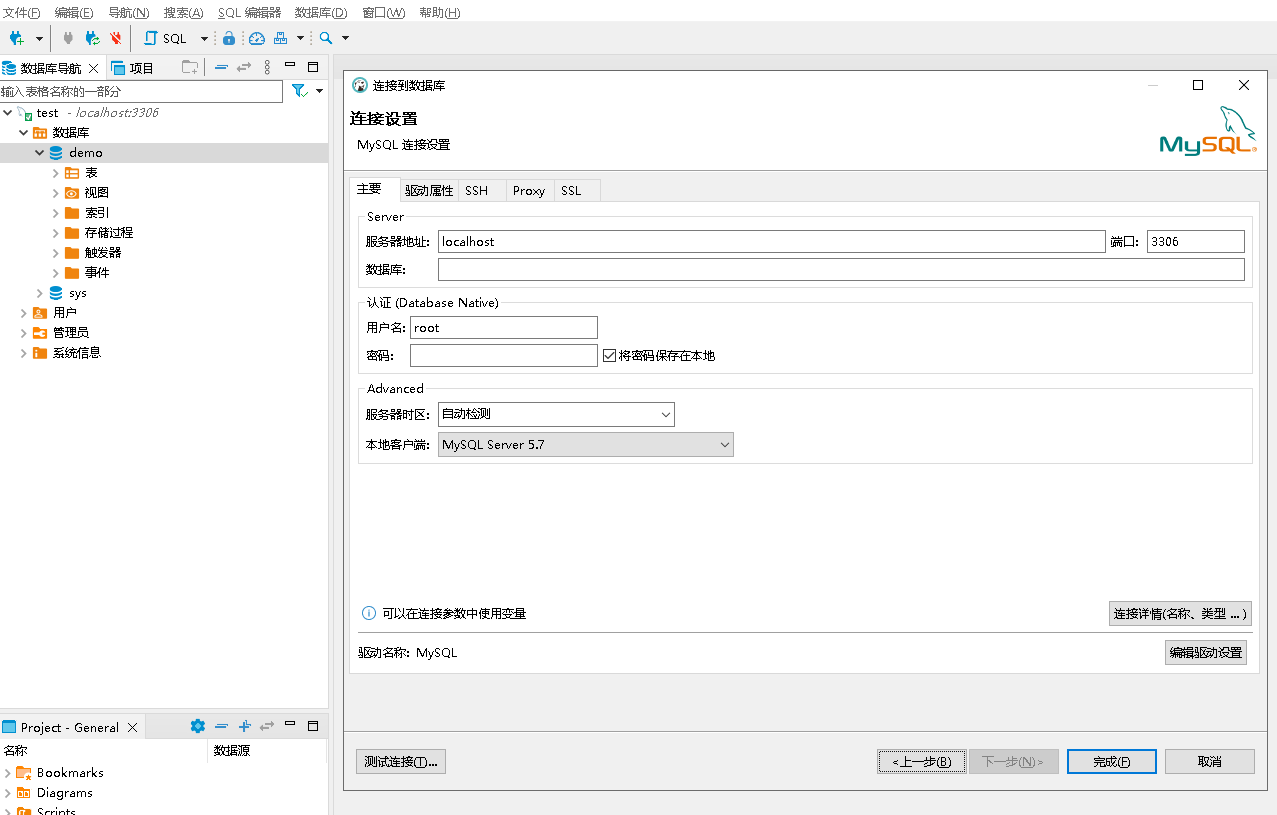Open the SQL 编辑器 menu
This screenshot has height=815, width=1277.
pos(249,13)
